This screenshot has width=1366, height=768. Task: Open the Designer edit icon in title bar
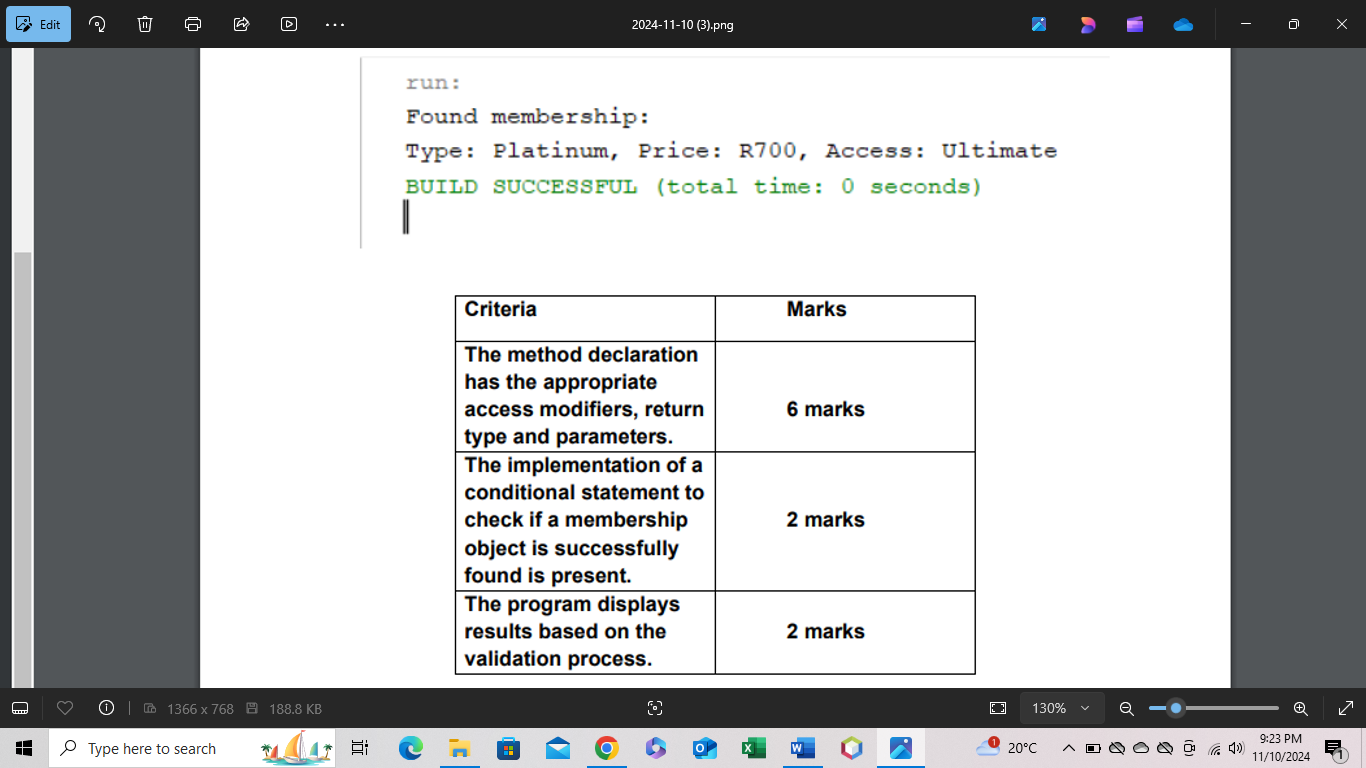click(1087, 24)
